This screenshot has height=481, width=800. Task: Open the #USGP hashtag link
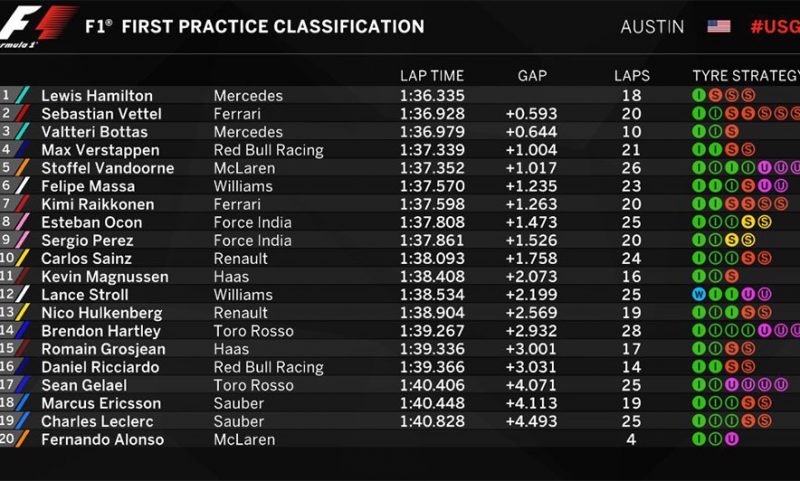coord(775,27)
